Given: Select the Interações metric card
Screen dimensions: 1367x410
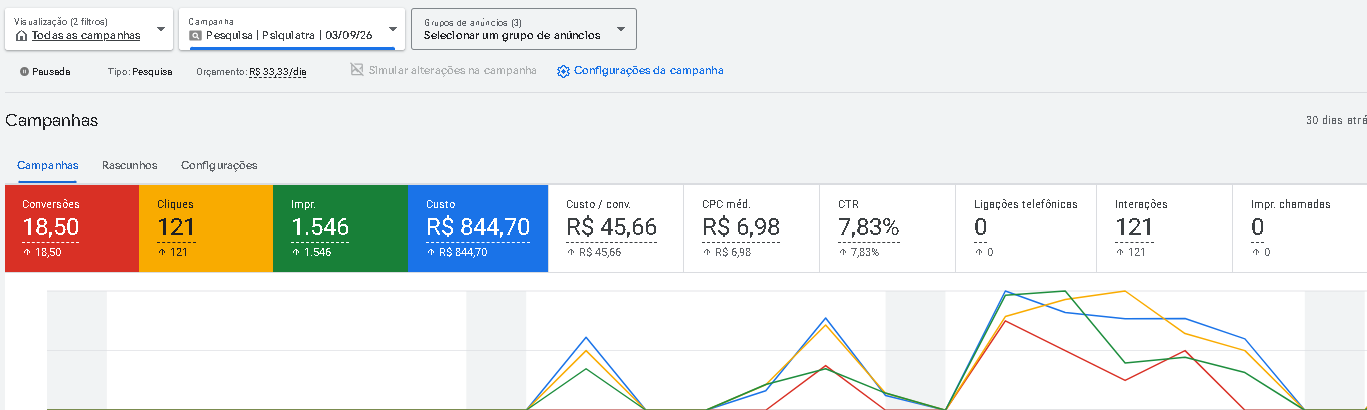Looking at the screenshot, I should click(x=1165, y=228).
